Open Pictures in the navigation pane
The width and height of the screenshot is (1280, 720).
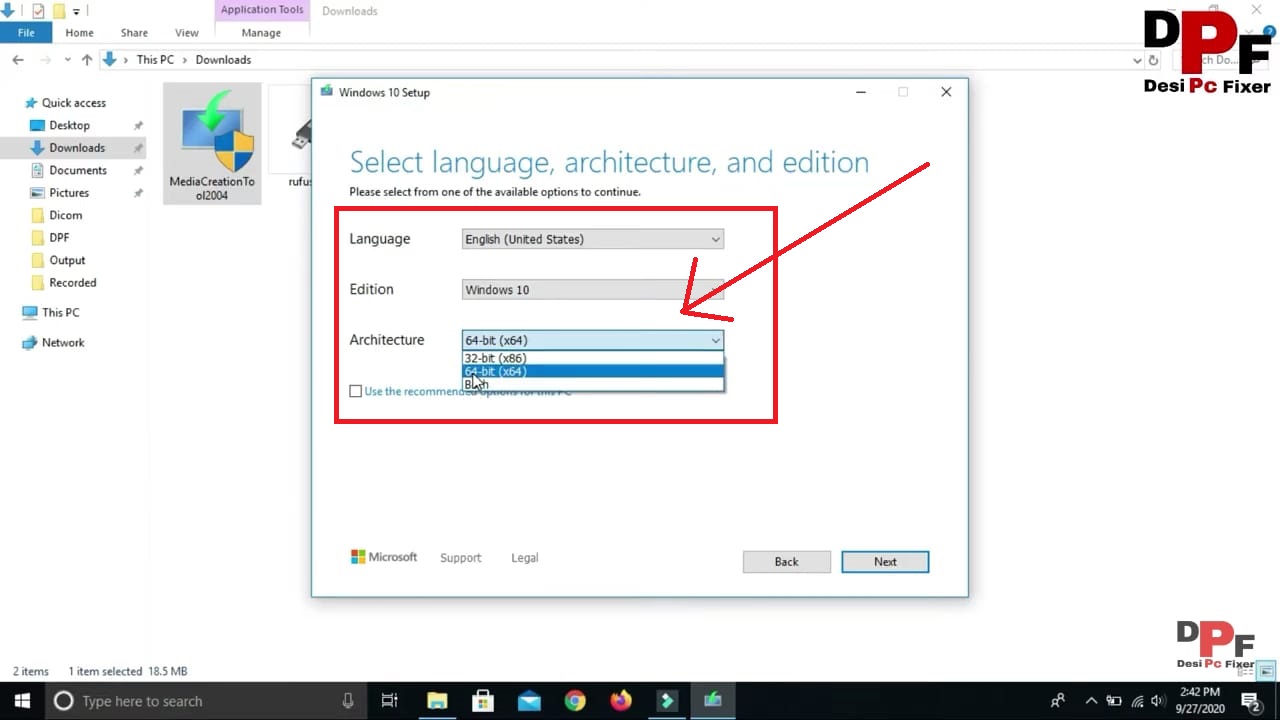69,193
